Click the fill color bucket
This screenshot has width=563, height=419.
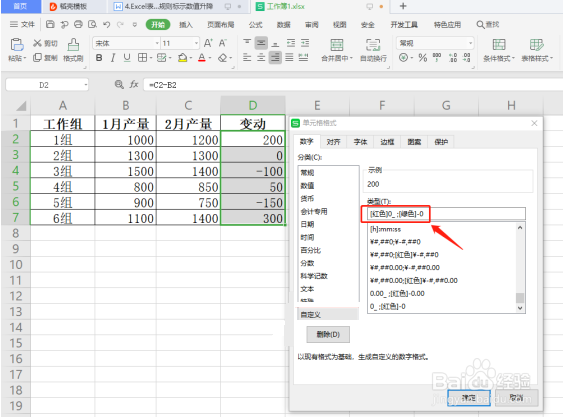tap(182, 57)
